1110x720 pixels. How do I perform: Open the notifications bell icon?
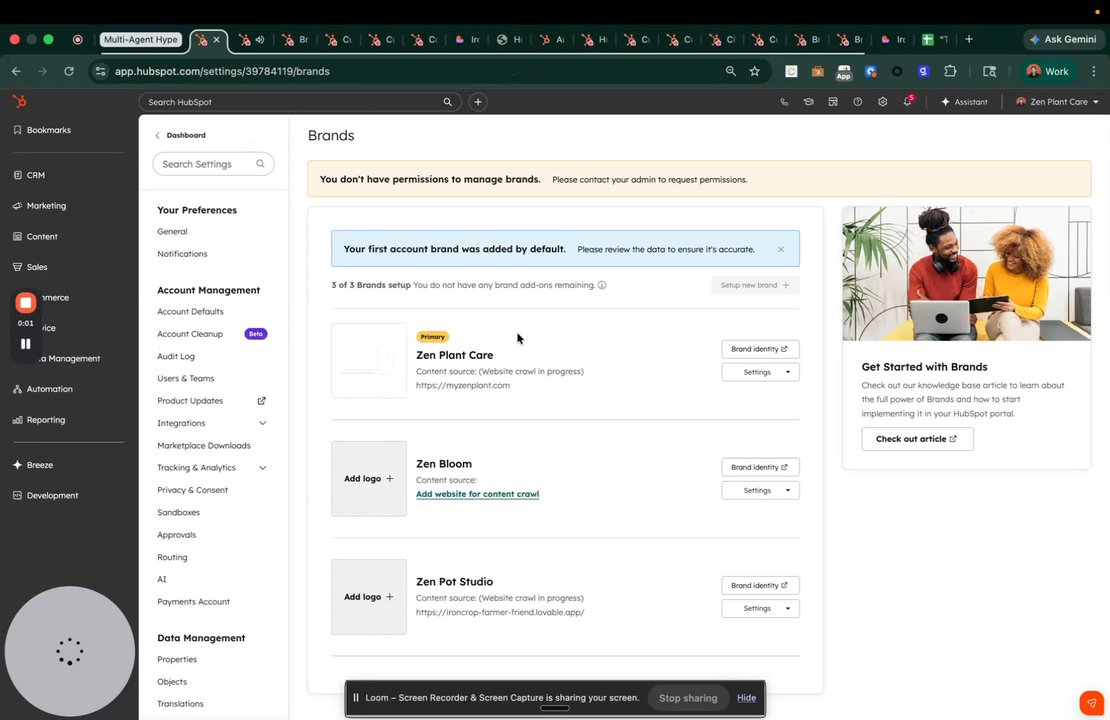(908, 102)
